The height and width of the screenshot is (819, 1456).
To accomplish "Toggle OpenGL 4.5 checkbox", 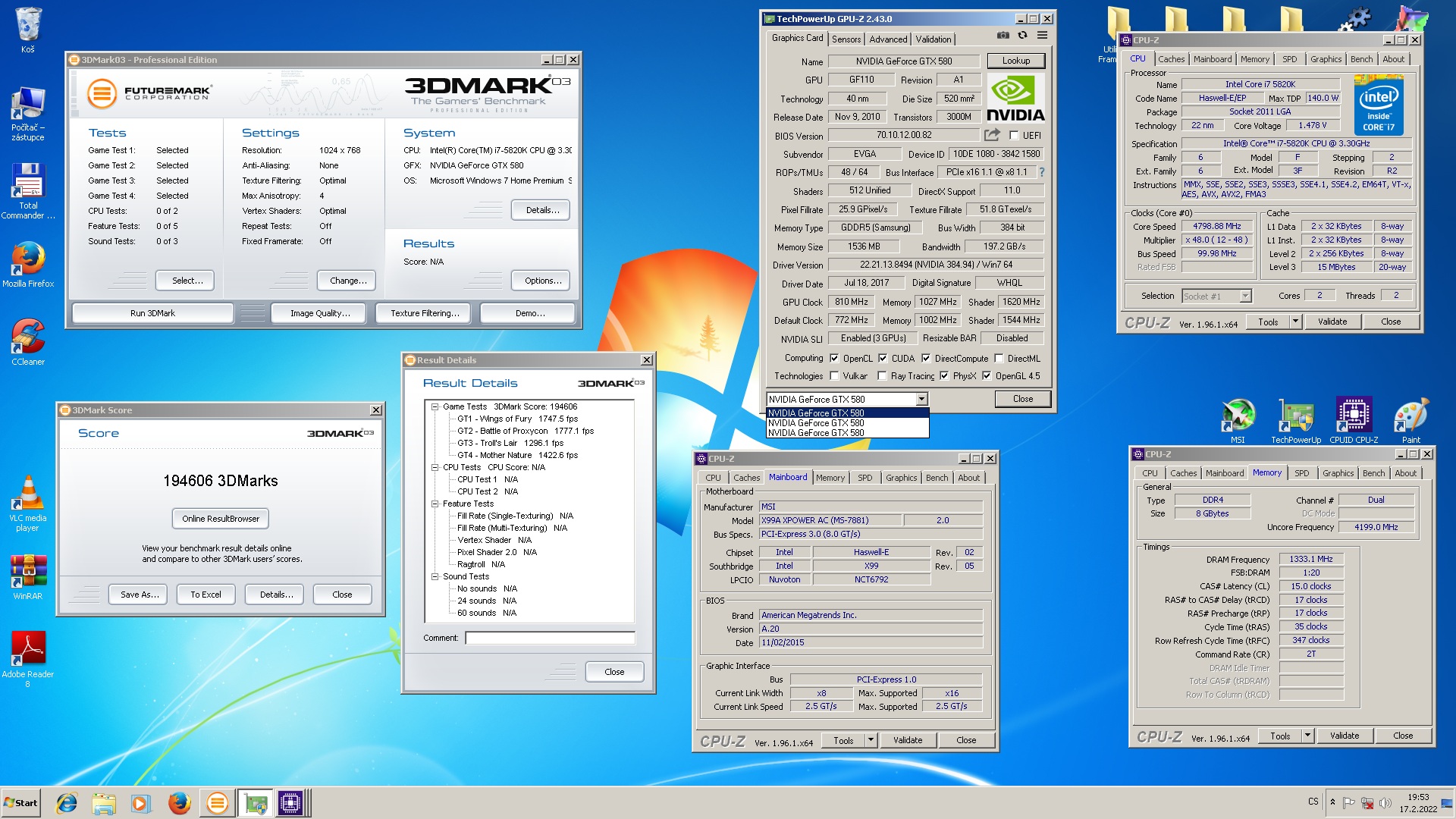I will (x=987, y=376).
